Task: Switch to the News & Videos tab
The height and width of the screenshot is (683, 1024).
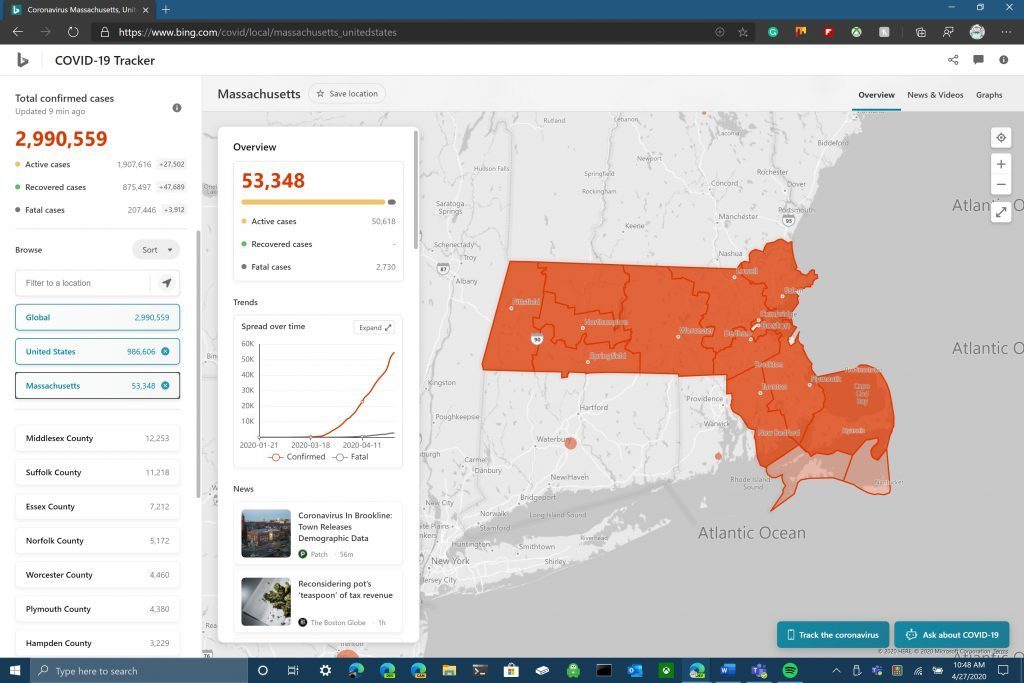Action: coord(935,95)
